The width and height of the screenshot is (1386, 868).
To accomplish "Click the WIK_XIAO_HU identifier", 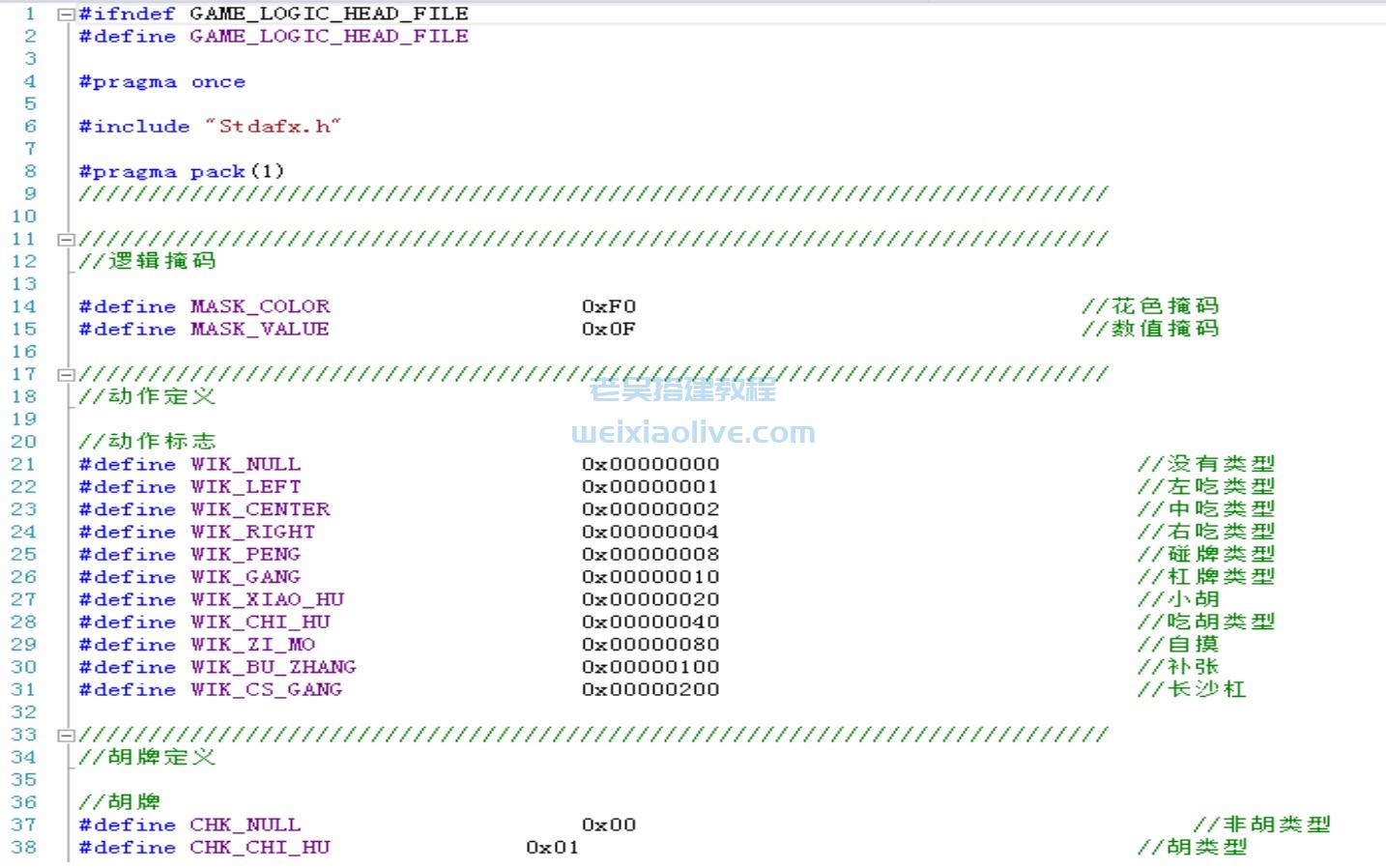I will point(267,599).
